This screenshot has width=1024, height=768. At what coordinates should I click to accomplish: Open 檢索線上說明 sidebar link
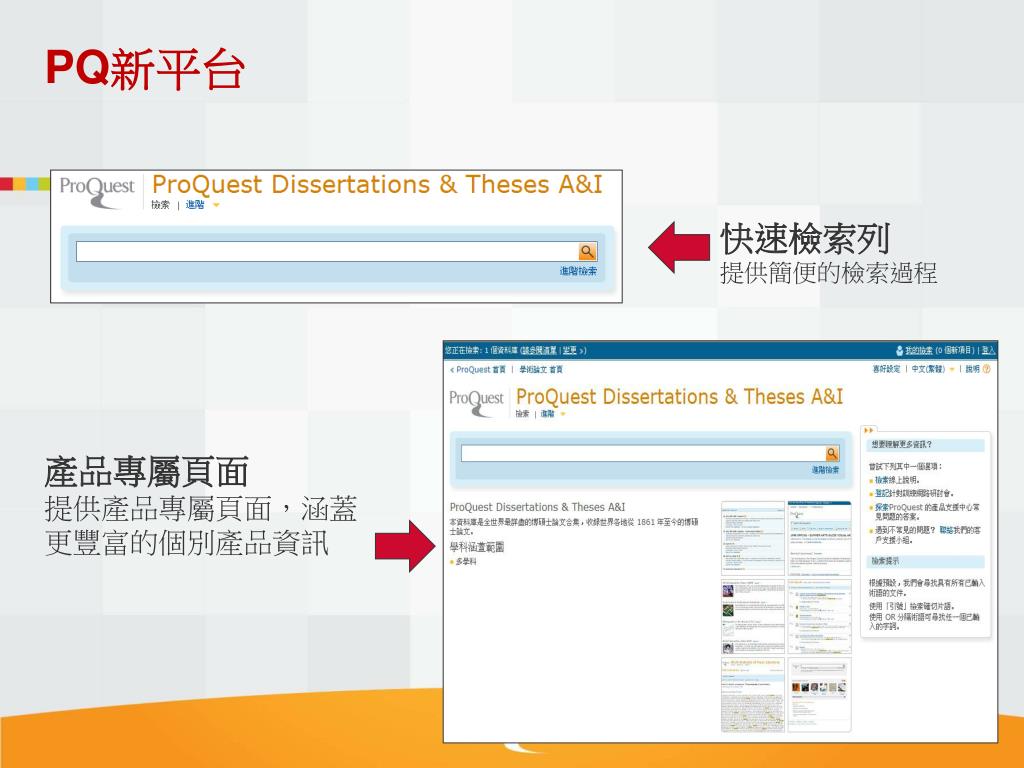point(897,480)
